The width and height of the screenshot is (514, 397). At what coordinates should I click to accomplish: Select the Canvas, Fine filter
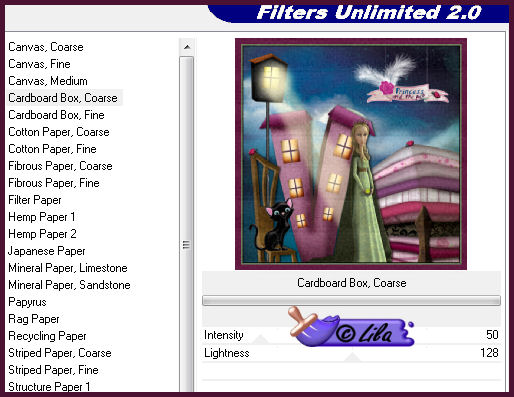[x=39, y=64]
